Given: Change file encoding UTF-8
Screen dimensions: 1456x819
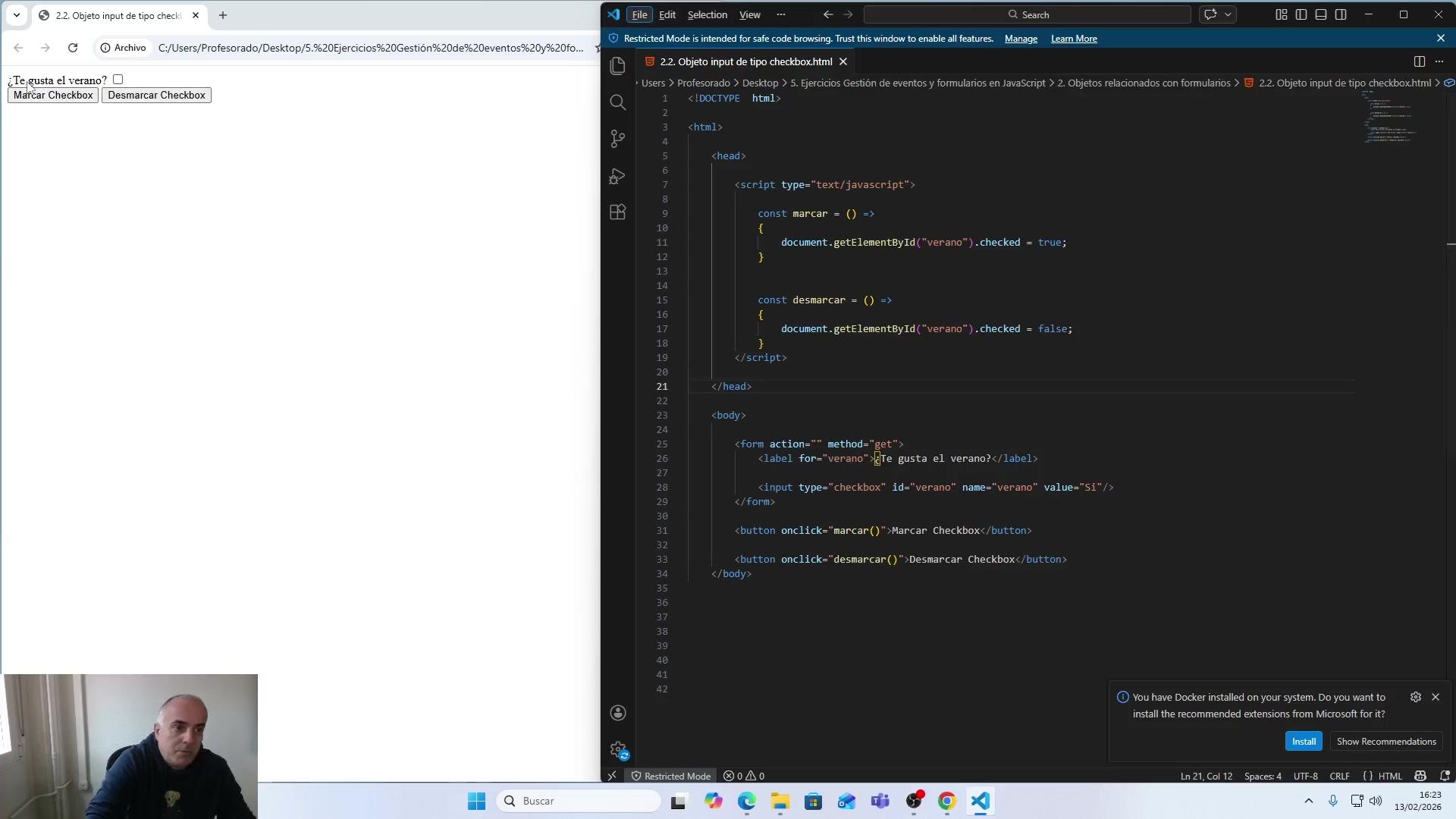Looking at the screenshot, I should (1306, 776).
